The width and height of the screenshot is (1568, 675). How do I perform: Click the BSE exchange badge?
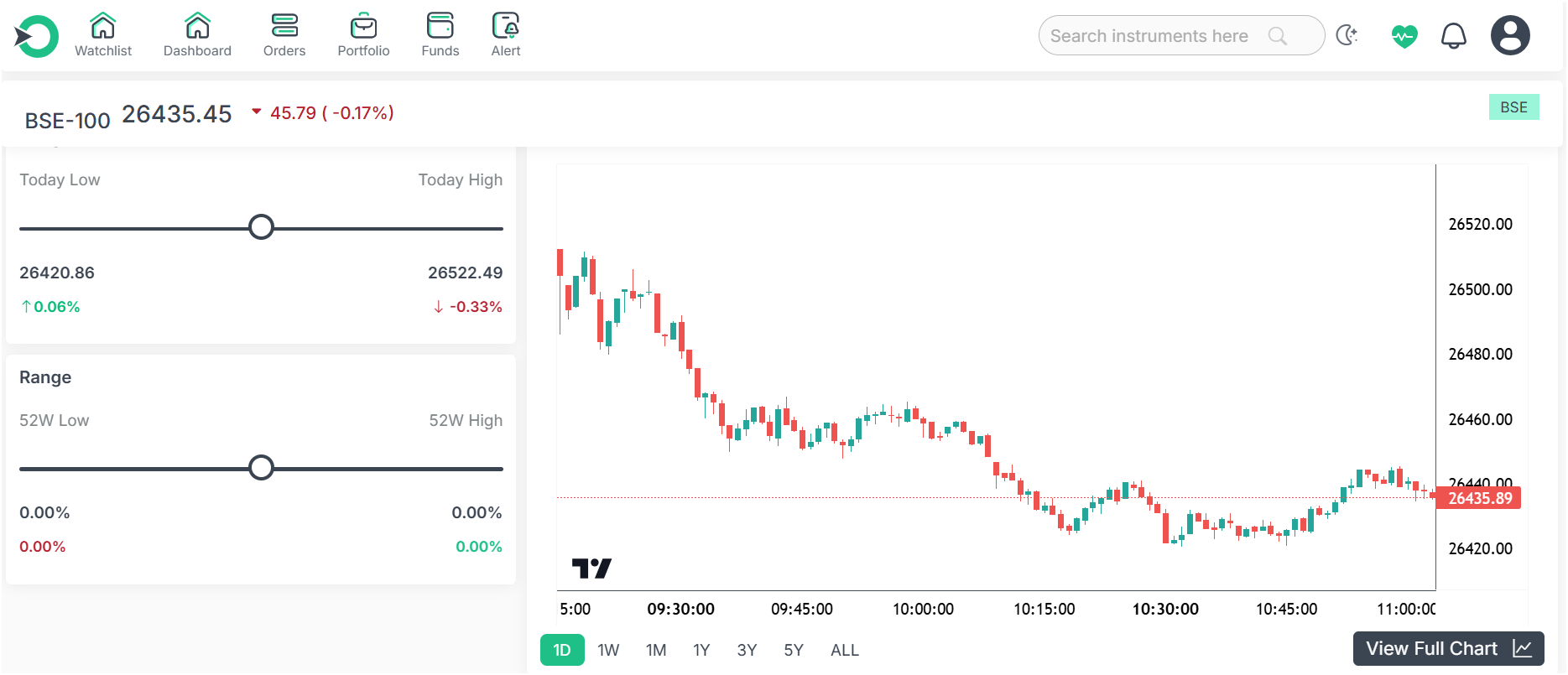pos(1513,107)
